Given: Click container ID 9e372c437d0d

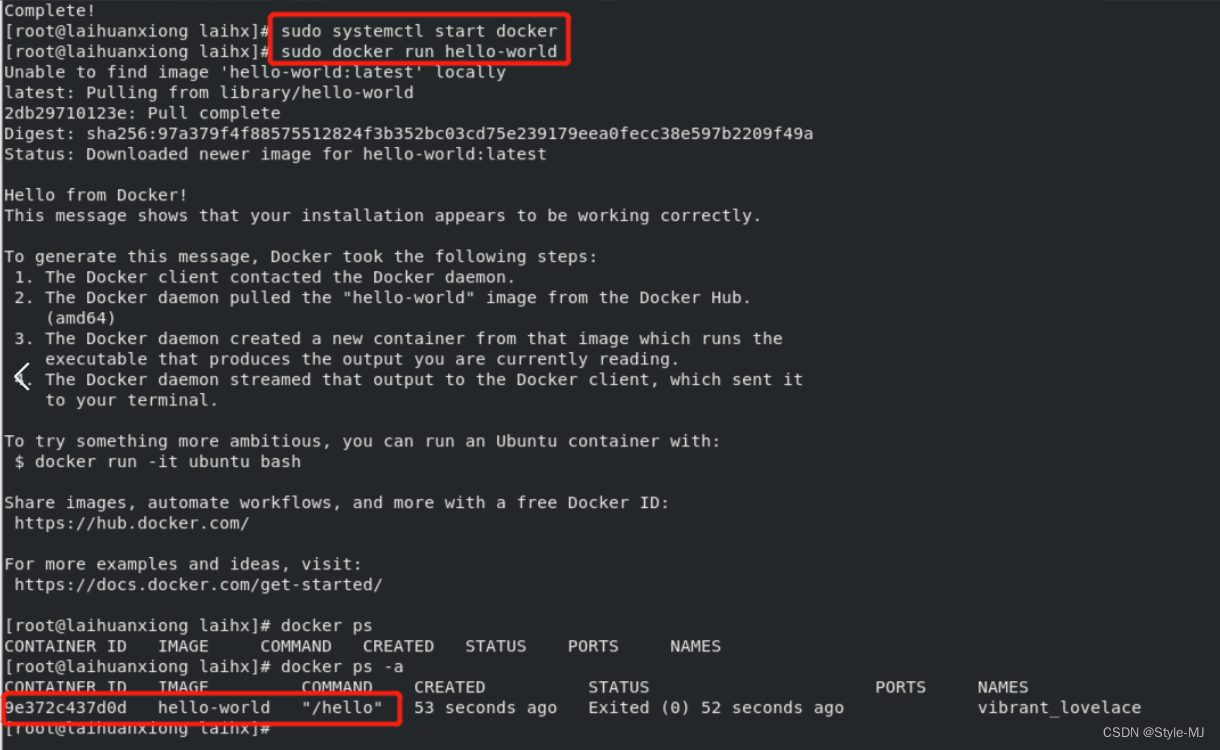Looking at the screenshot, I should [66, 708].
